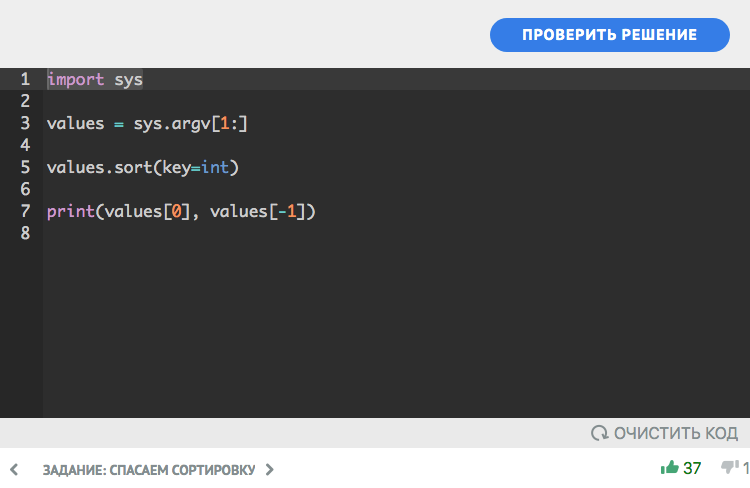
Task: Click the import keyword on line 1
Action: (x=76, y=79)
